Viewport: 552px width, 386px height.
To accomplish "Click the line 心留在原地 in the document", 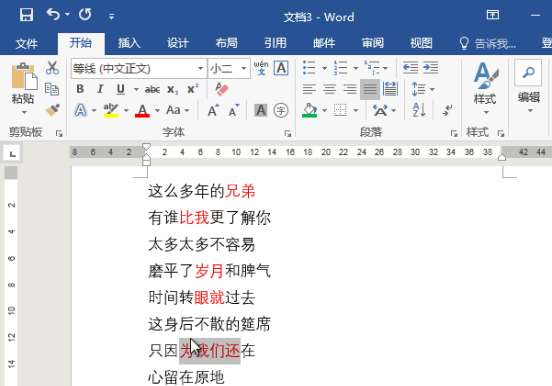I will 186,378.
